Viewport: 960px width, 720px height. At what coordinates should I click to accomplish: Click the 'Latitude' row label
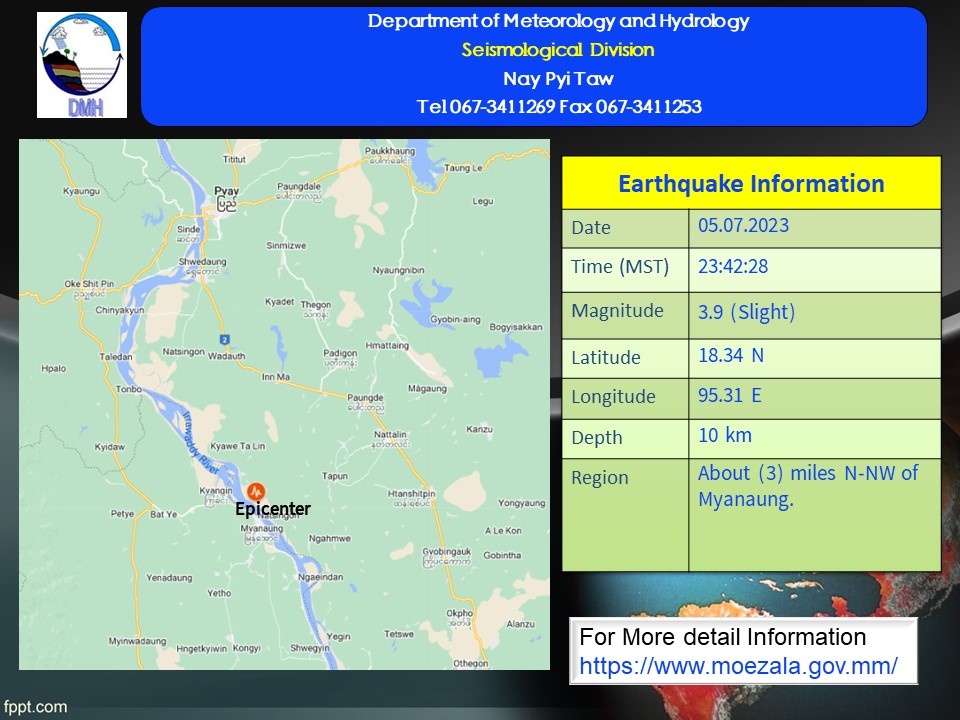point(606,358)
